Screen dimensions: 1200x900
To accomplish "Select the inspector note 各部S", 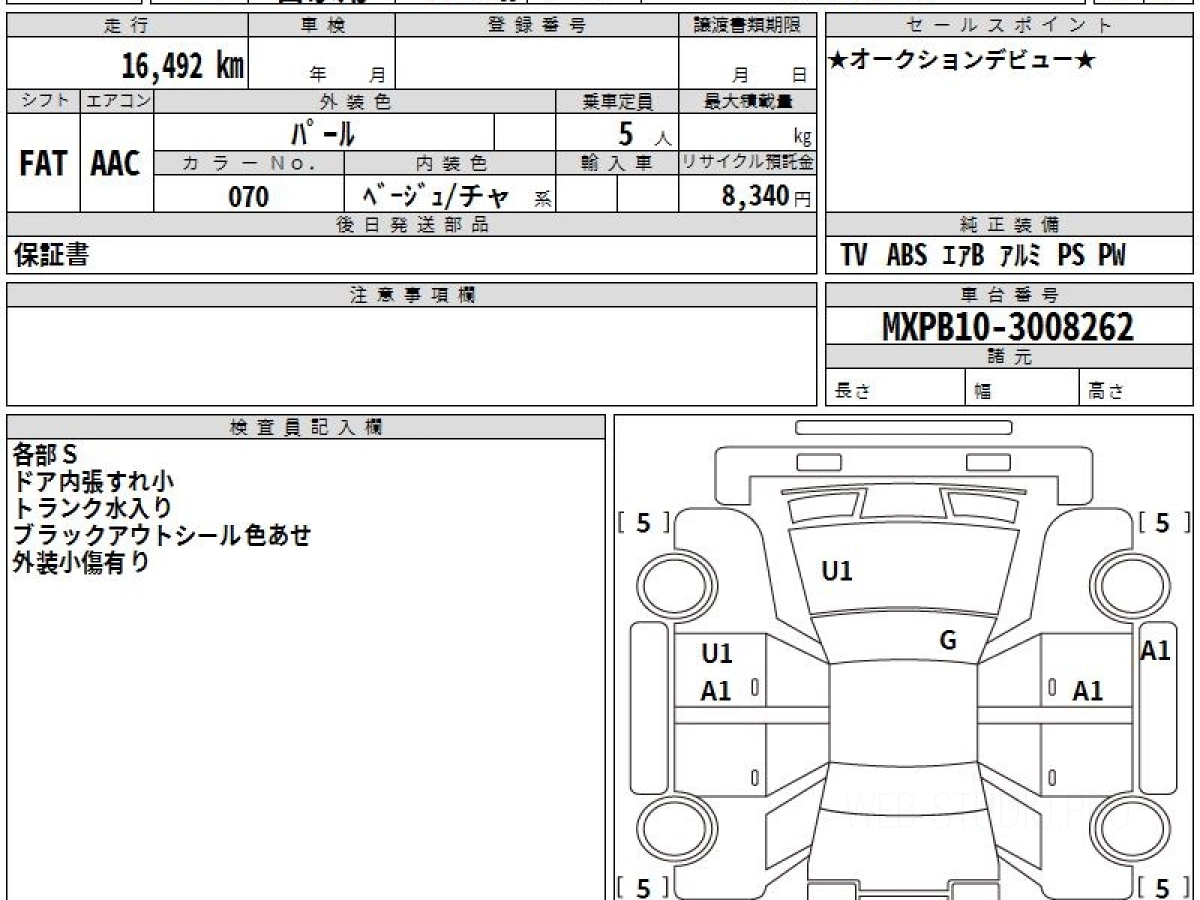I will tap(45, 455).
